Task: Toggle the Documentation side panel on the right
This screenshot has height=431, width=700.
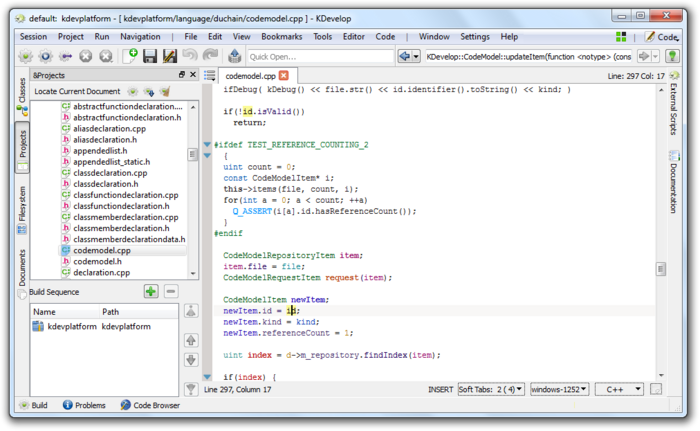Action: tap(673, 188)
